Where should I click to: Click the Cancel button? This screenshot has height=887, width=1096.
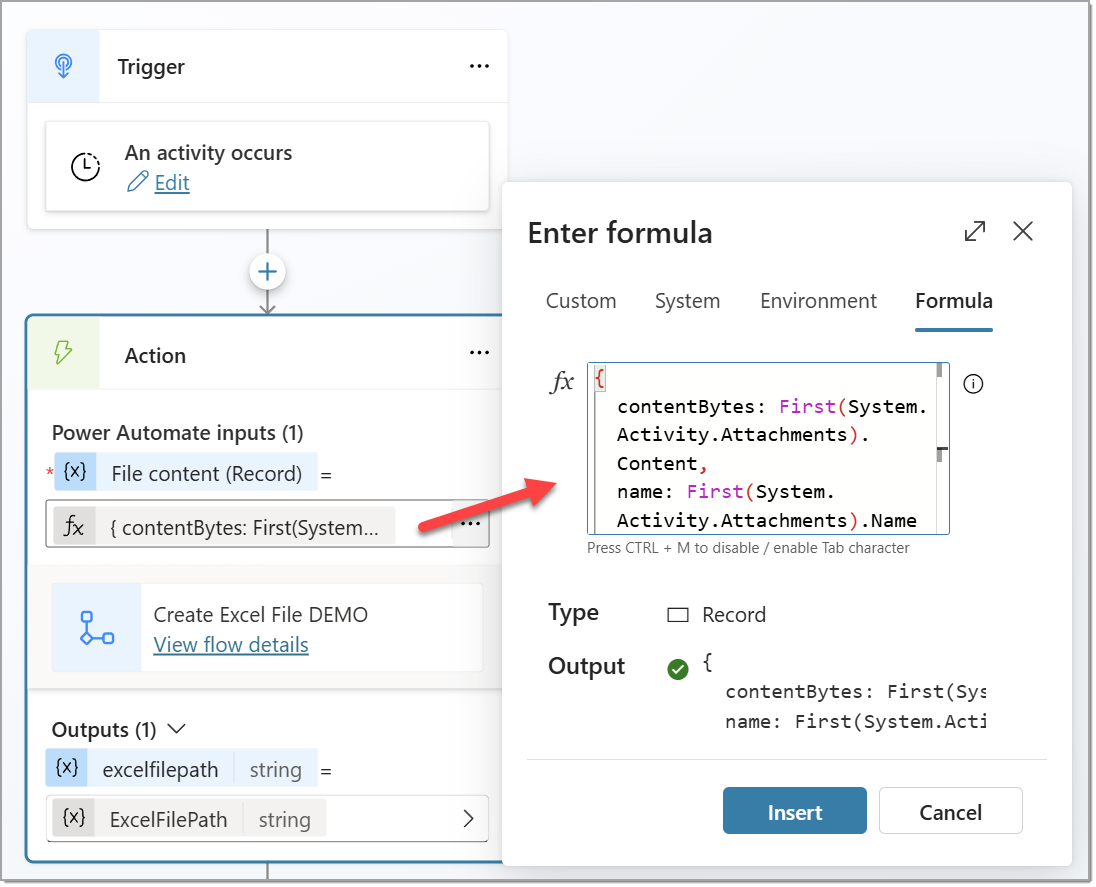coord(950,811)
